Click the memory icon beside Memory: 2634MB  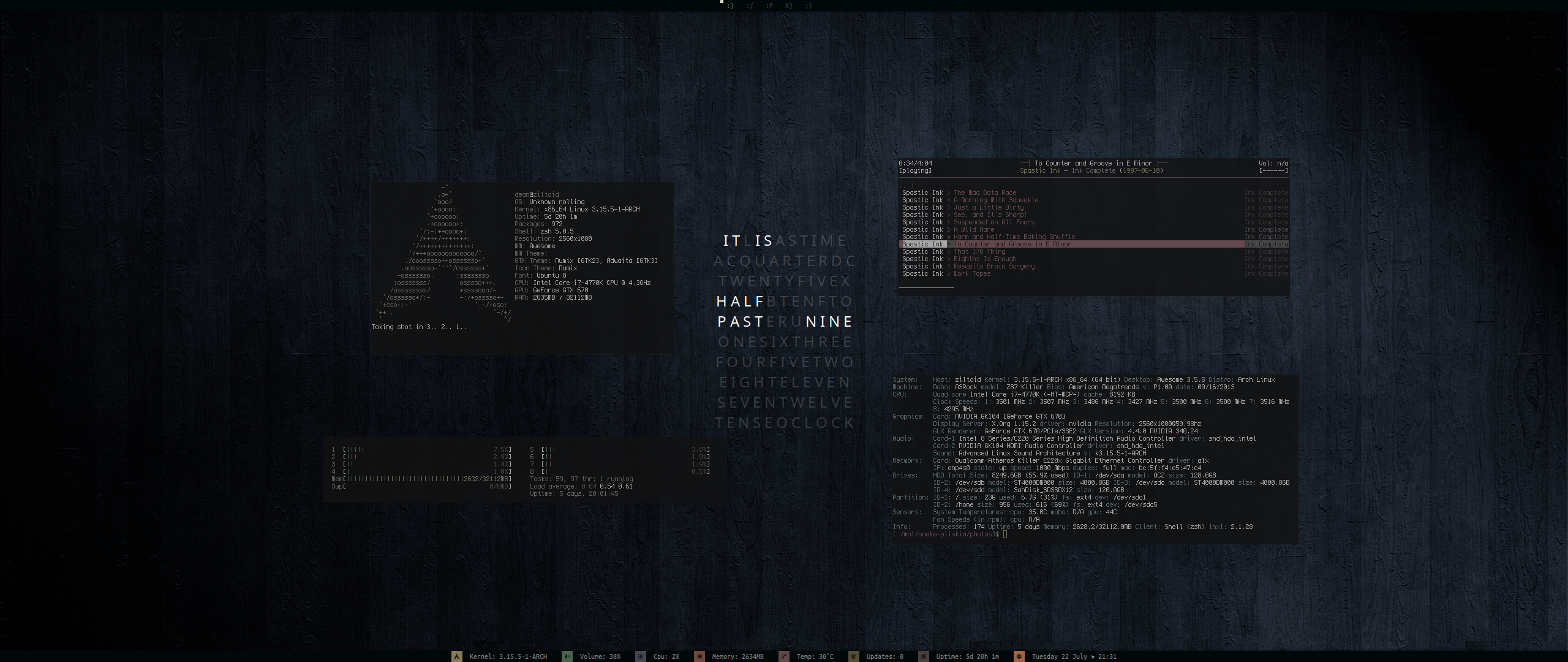(x=699, y=656)
